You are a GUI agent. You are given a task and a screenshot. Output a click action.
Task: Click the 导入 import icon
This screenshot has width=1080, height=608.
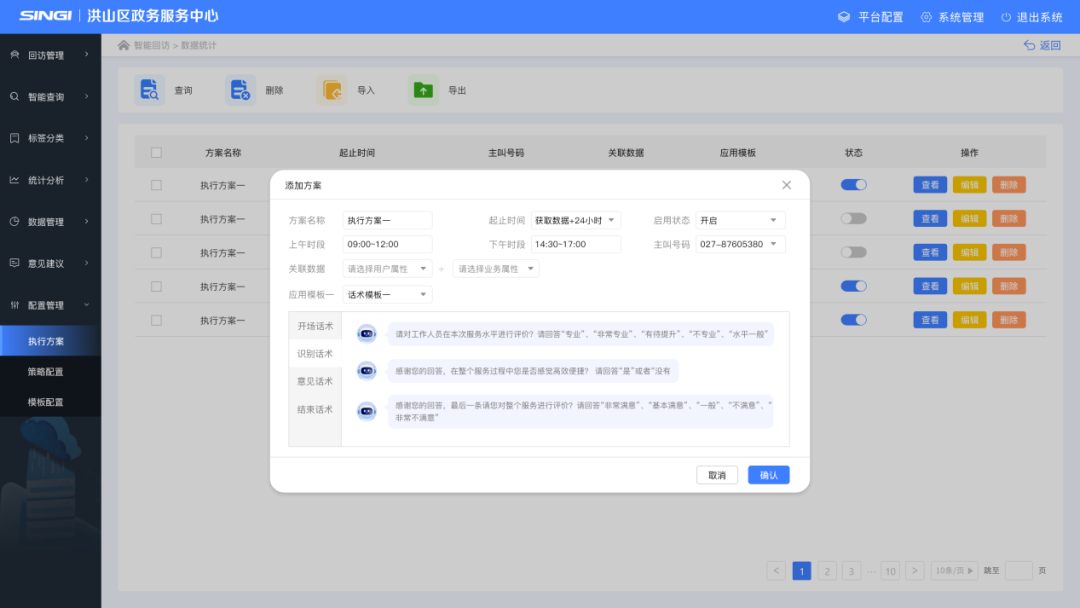point(332,90)
